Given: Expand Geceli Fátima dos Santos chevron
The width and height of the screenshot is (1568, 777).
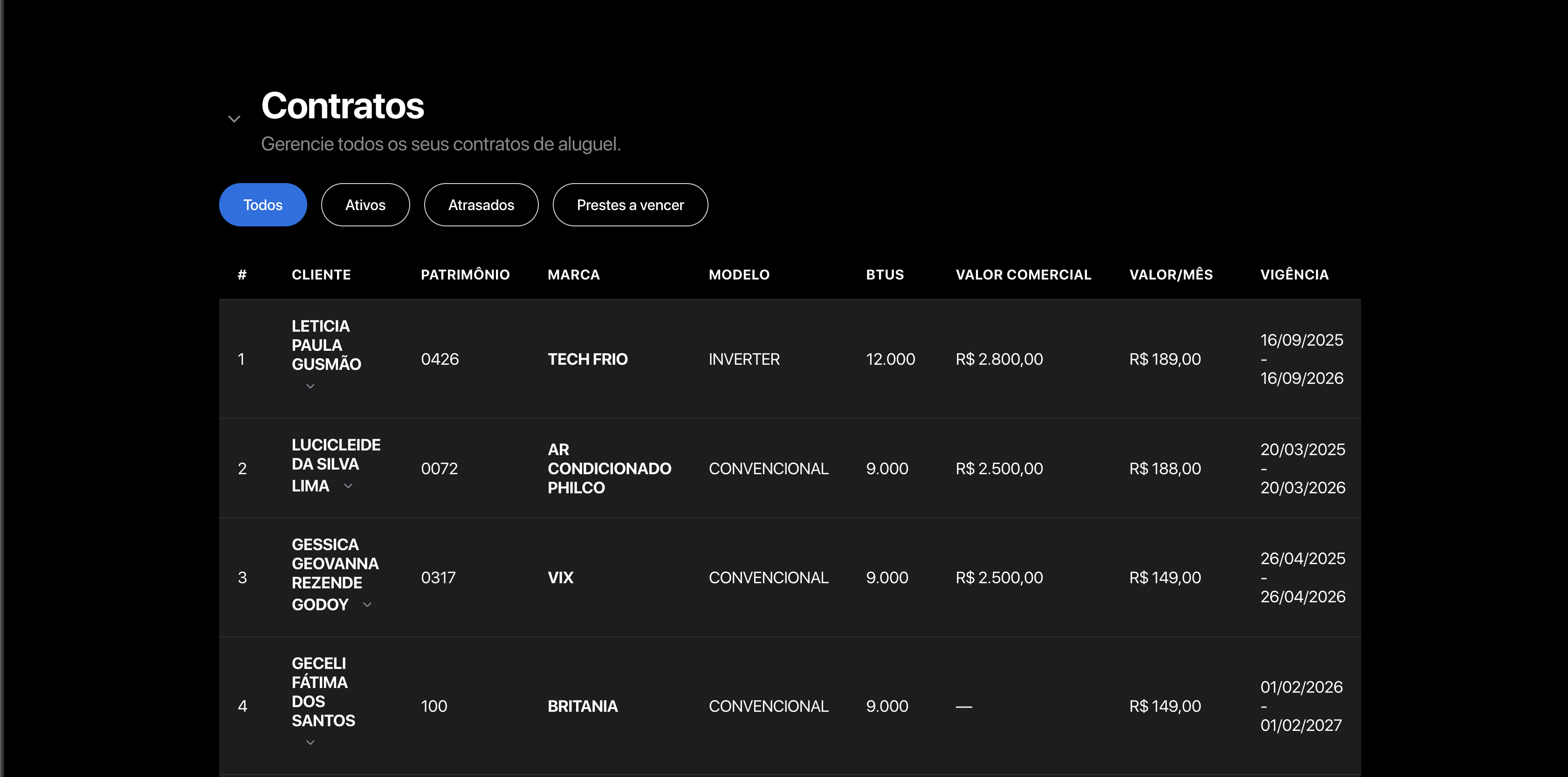Looking at the screenshot, I should tap(310, 743).
